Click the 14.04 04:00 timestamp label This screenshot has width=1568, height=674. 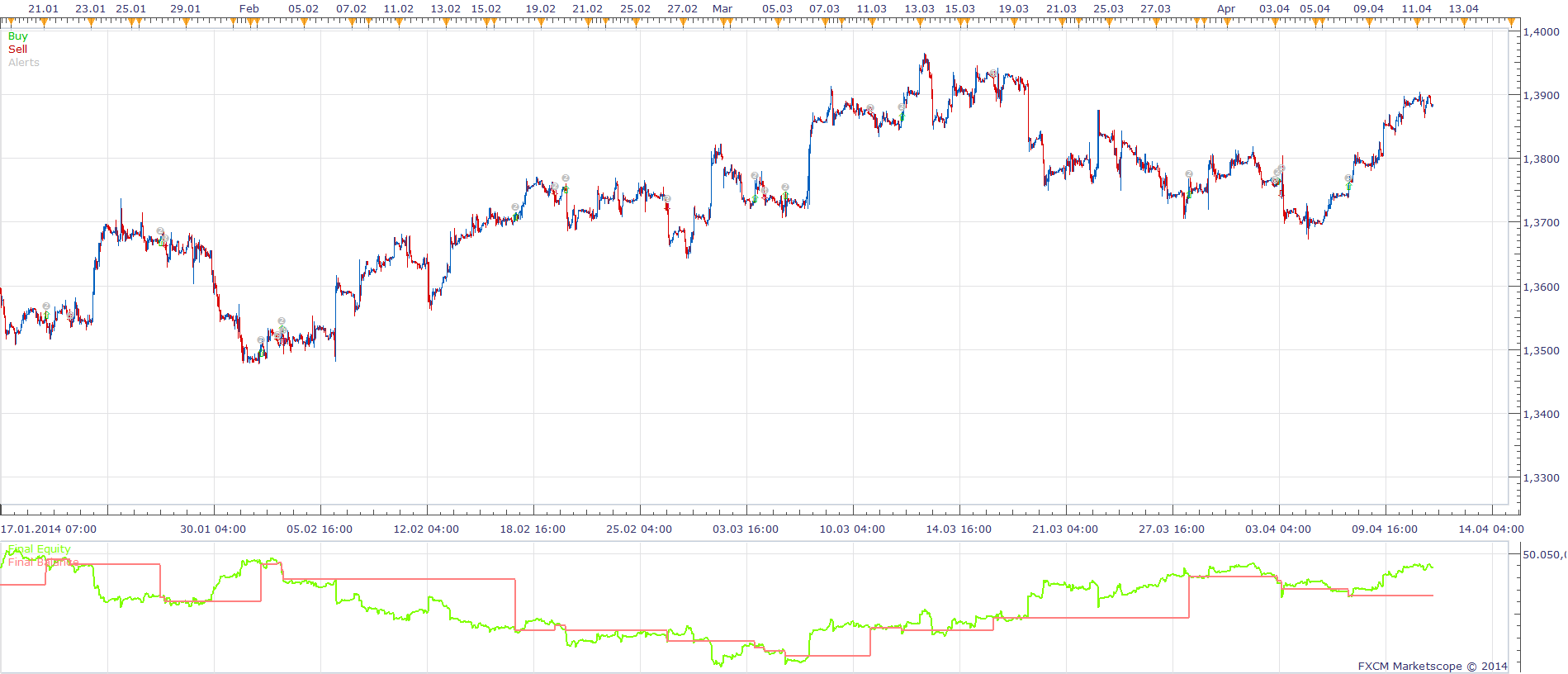click(x=1491, y=529)
